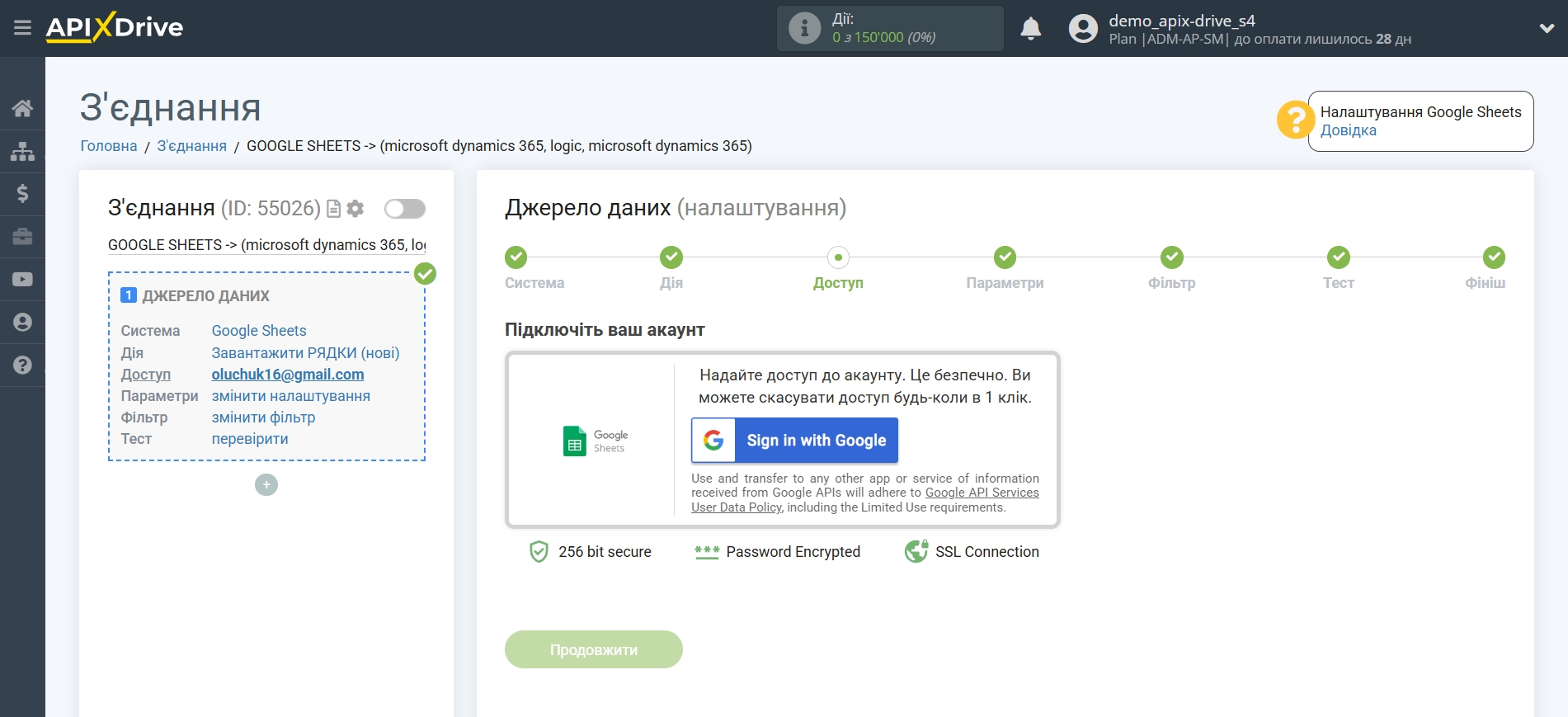Open profile sidebar icon

pyautogui.click(x=22, y=323)
